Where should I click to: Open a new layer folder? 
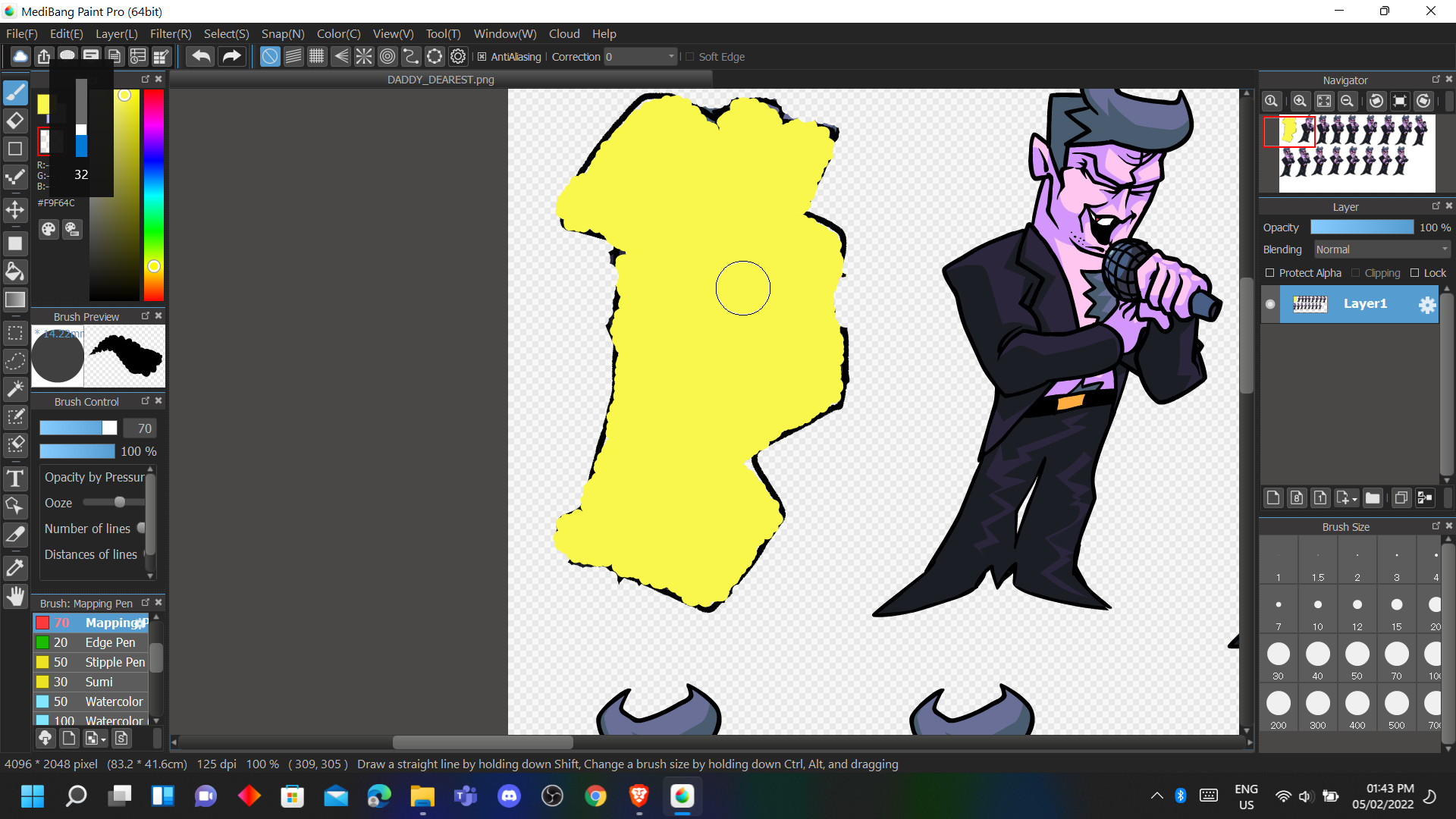1373,497
